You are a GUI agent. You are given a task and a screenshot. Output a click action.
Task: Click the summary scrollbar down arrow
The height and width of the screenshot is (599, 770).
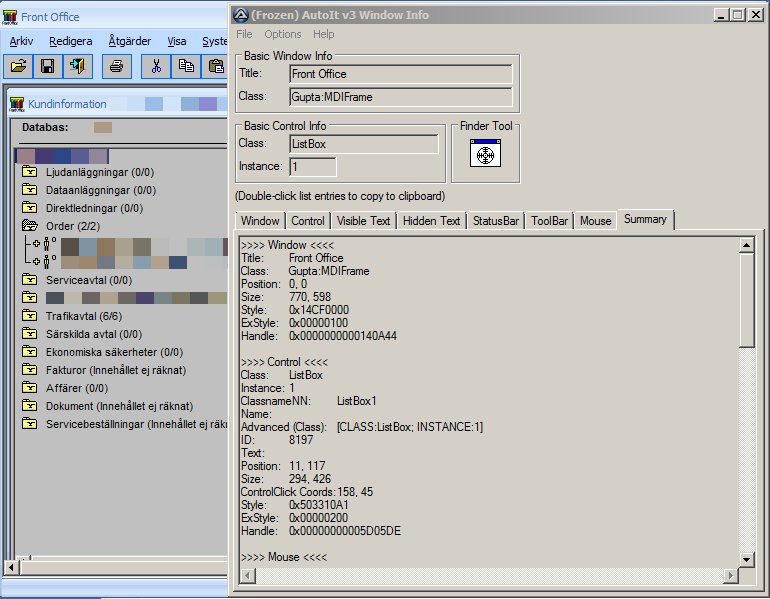(x=746, y=558)
